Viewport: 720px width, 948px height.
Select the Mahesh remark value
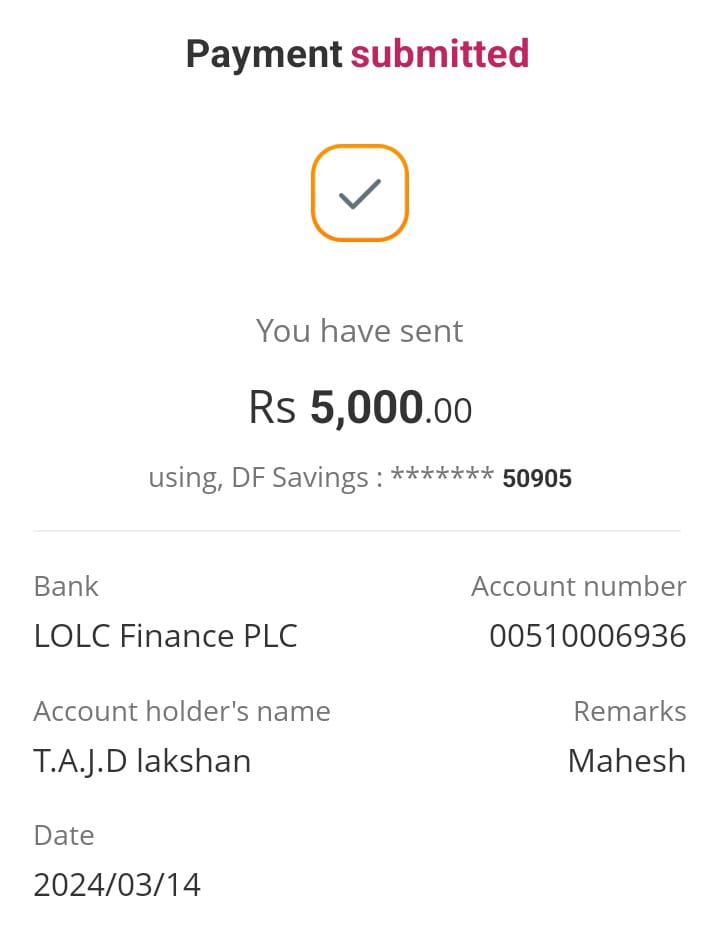coord(626,761)
